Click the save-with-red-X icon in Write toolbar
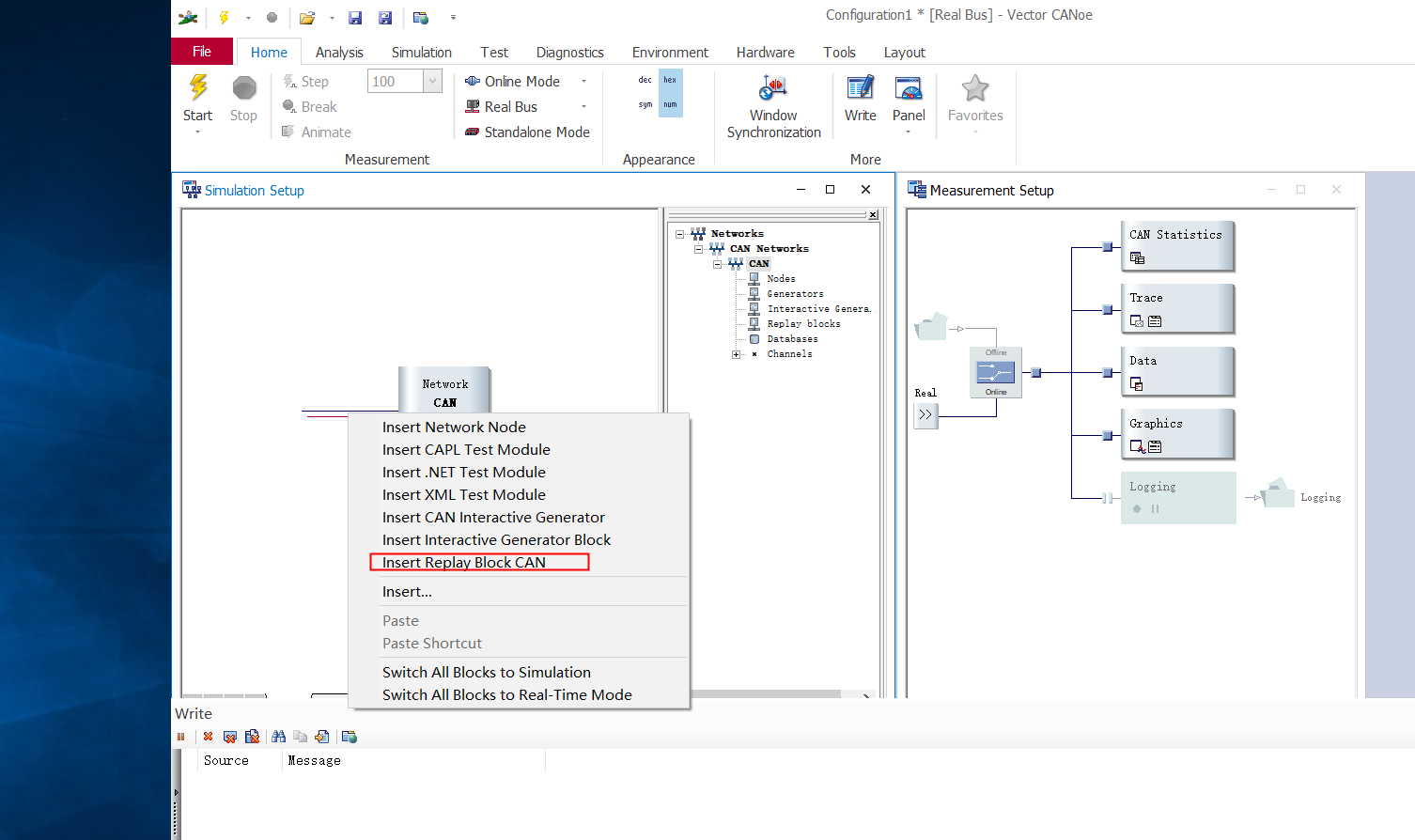 pos(252,737)
